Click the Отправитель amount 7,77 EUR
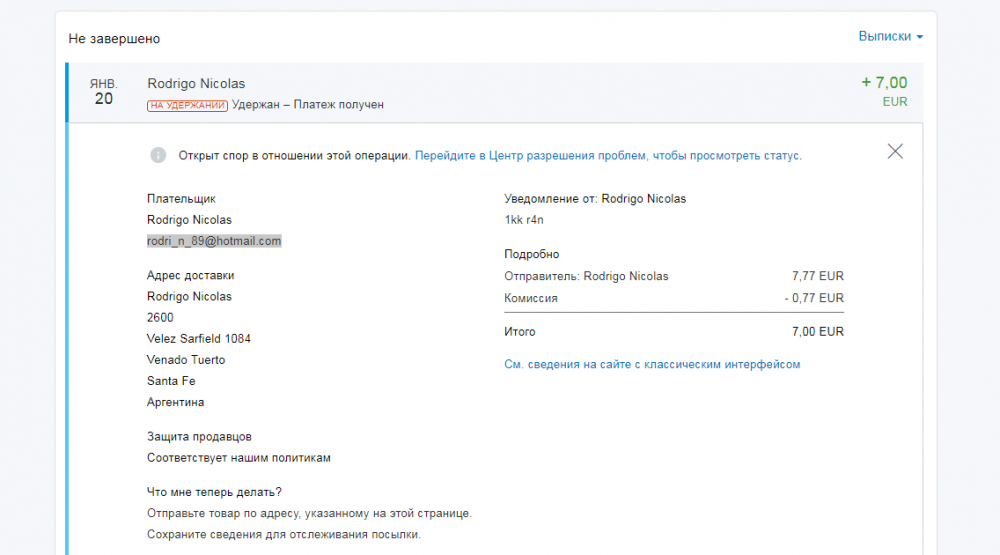This screenshot has height=555, width=1000. (817, 276)
